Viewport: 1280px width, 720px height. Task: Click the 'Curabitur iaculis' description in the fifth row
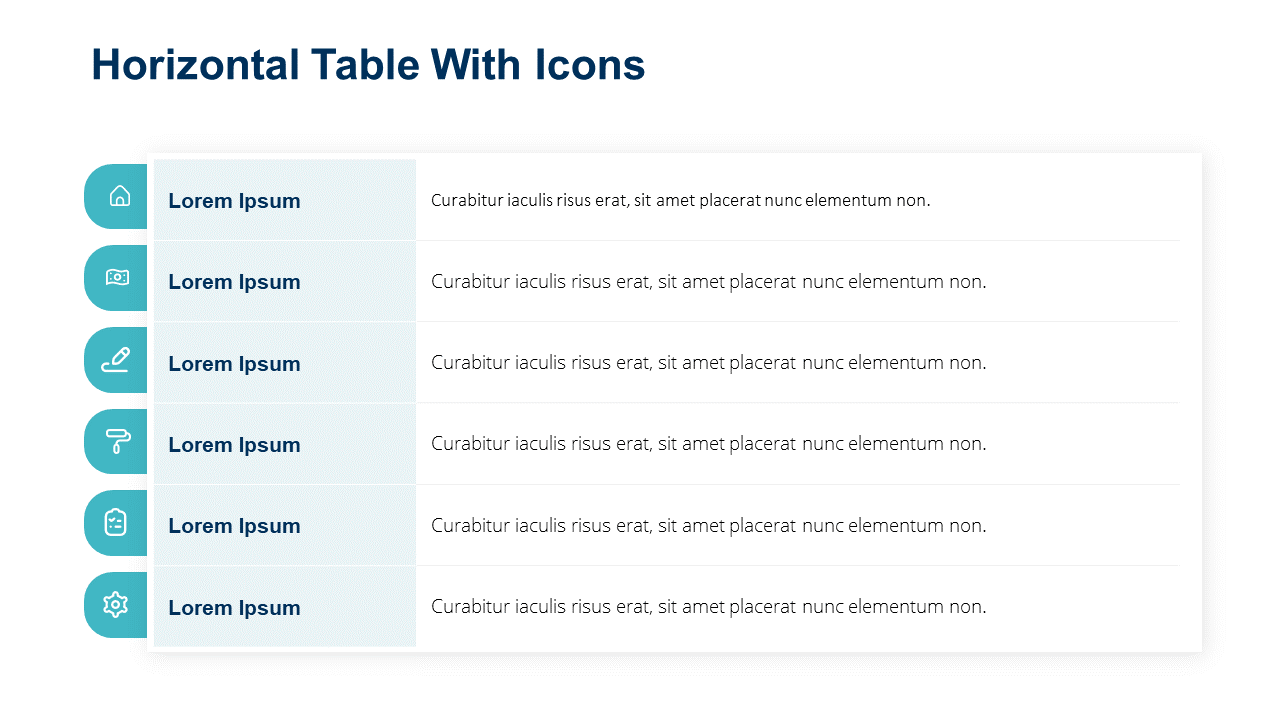pos(708,526)
